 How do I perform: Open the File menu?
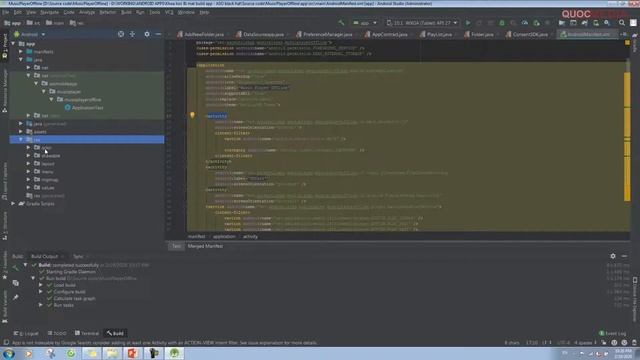5,12
